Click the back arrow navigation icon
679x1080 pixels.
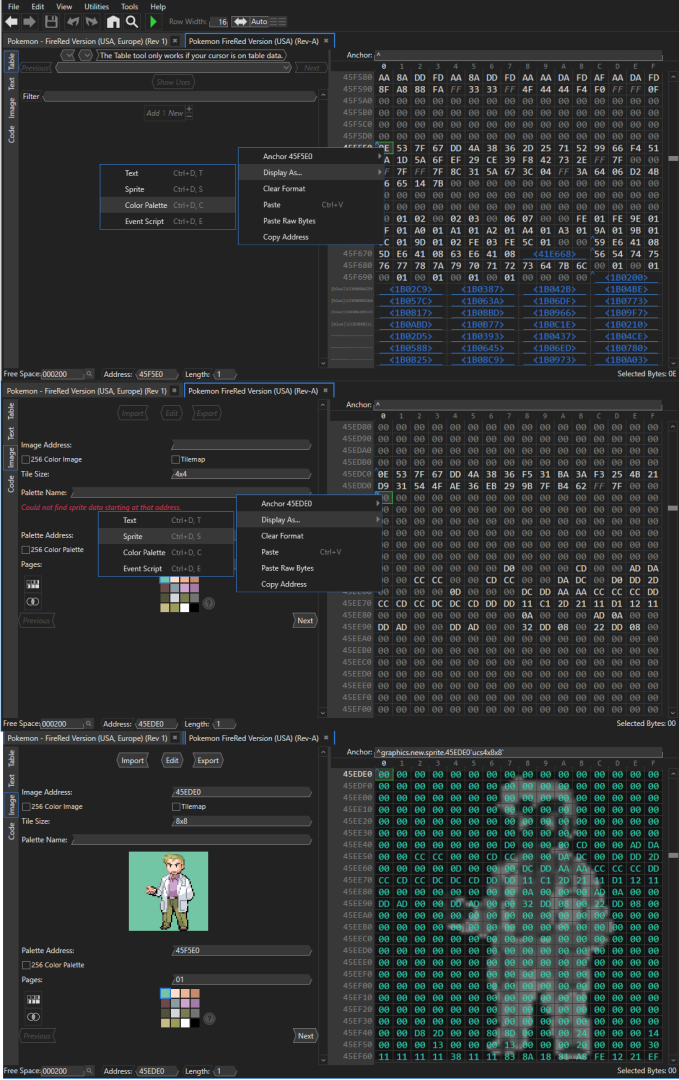click(12, 22)
